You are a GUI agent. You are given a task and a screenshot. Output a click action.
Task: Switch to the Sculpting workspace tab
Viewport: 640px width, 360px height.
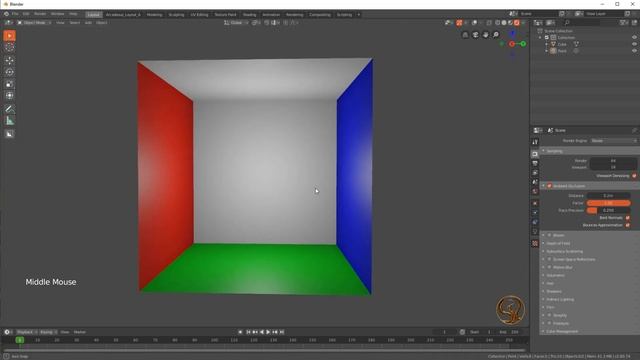tap(176, 15)
